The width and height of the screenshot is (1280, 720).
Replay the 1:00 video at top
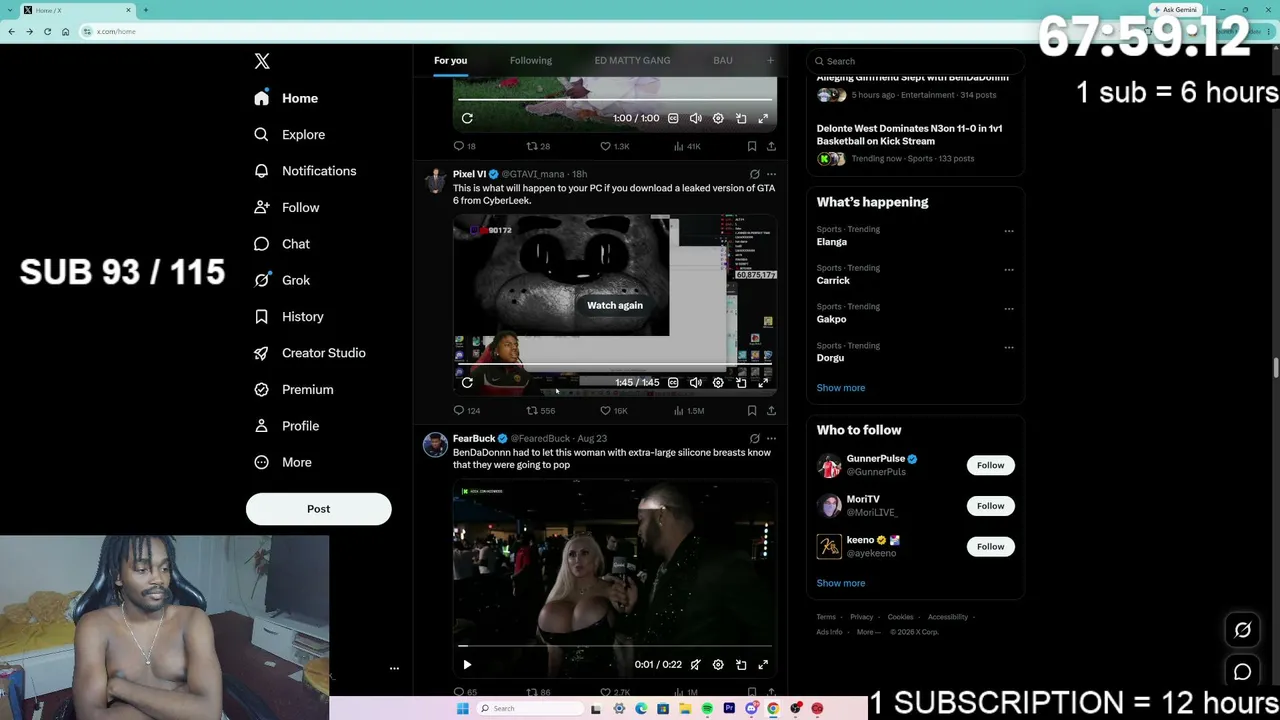click(x=467, y=118)
